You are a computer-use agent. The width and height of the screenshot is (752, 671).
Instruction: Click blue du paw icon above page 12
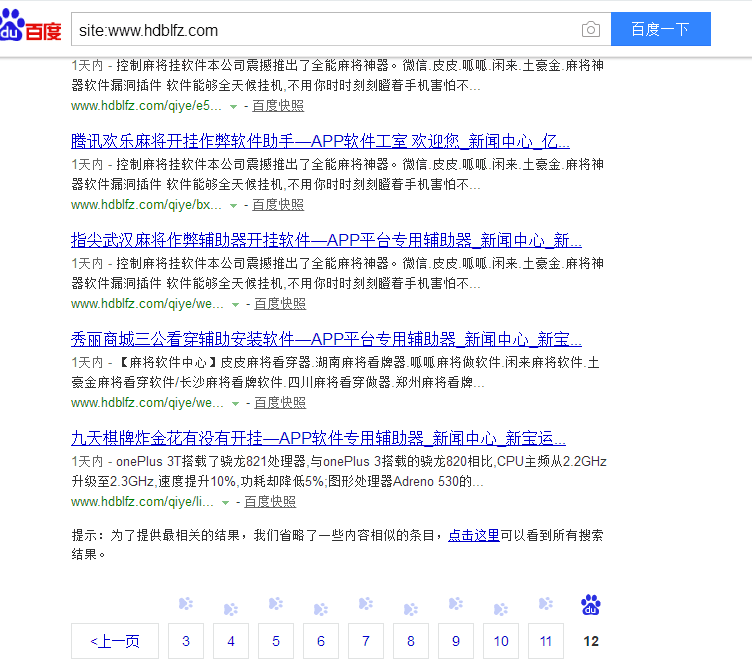click(591, 605)
